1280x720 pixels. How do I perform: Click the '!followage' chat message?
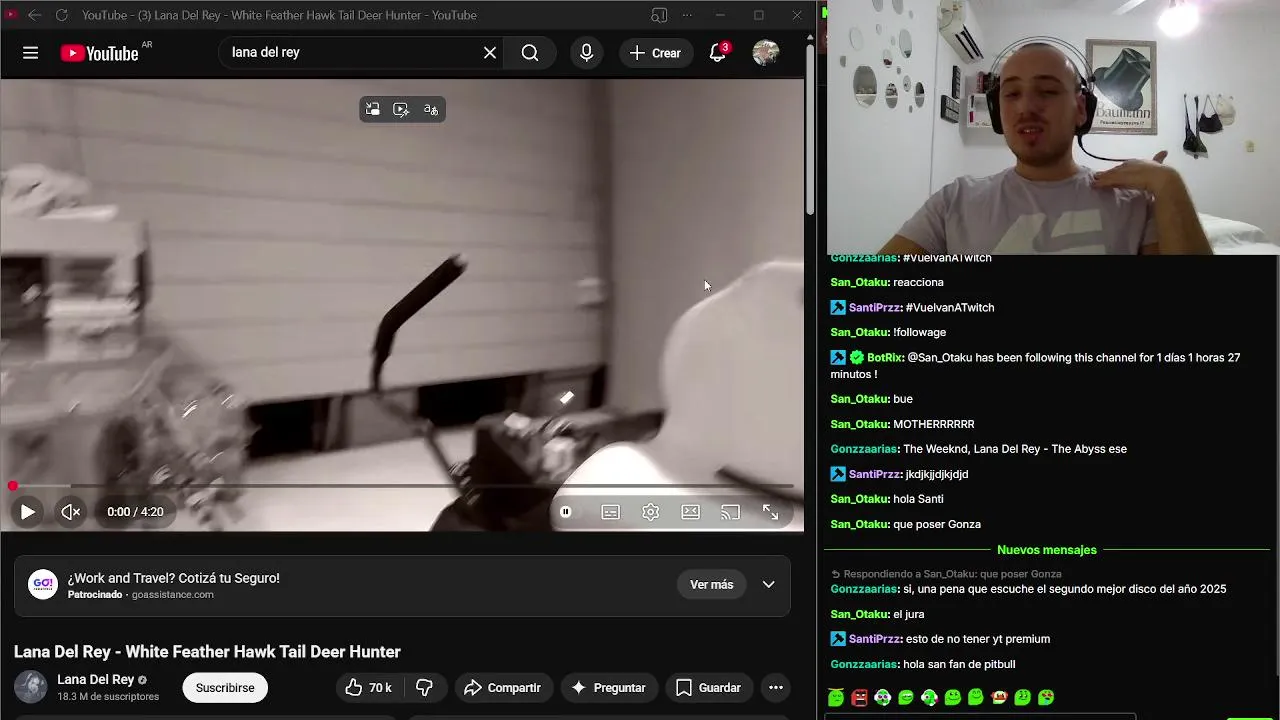tap(919, 332)
